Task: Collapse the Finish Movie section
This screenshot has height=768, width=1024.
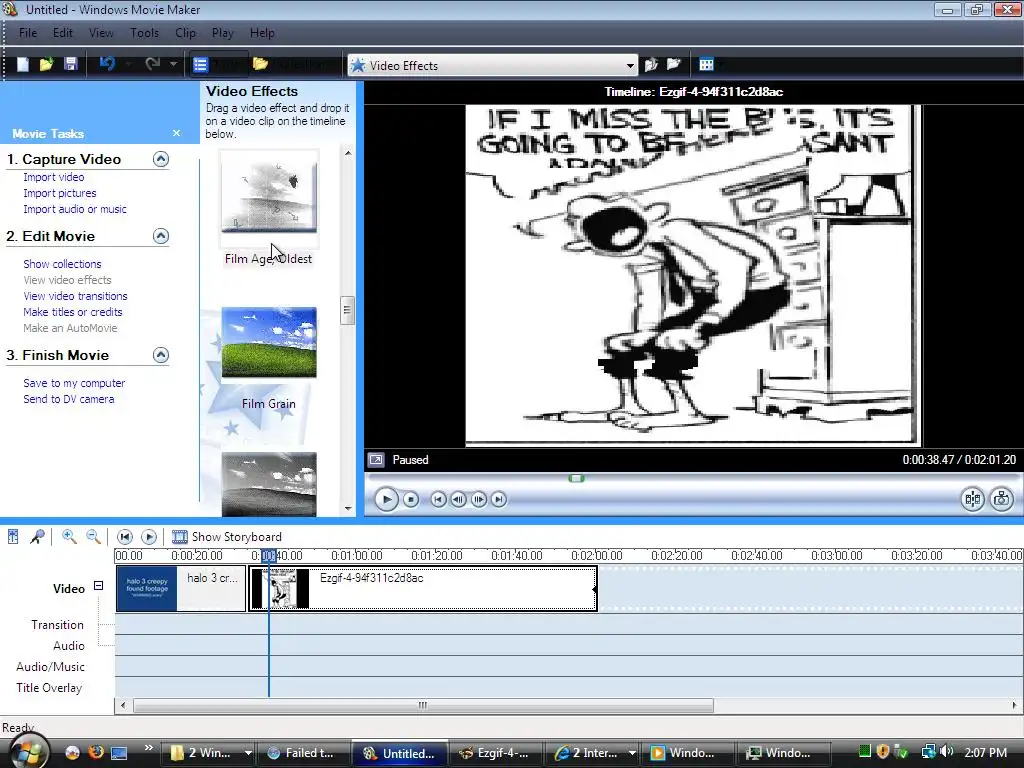Action: pos(161,355)
